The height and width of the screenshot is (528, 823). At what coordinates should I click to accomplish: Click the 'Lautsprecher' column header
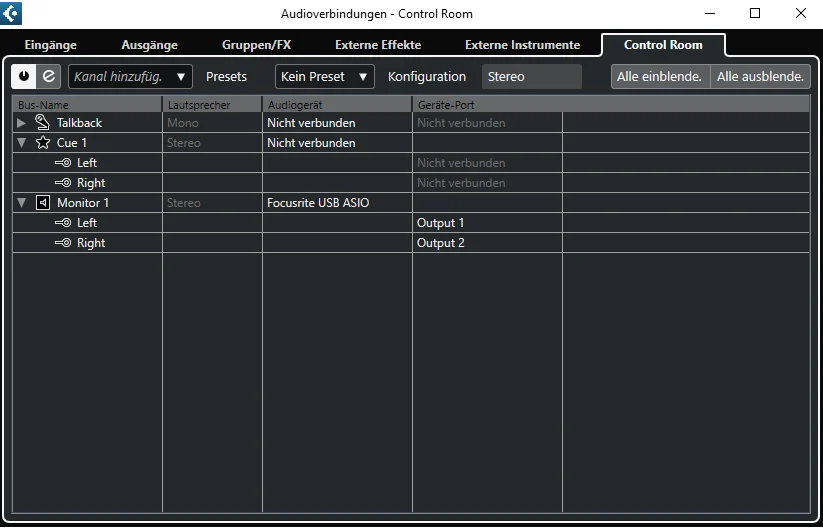coord(212,105)
